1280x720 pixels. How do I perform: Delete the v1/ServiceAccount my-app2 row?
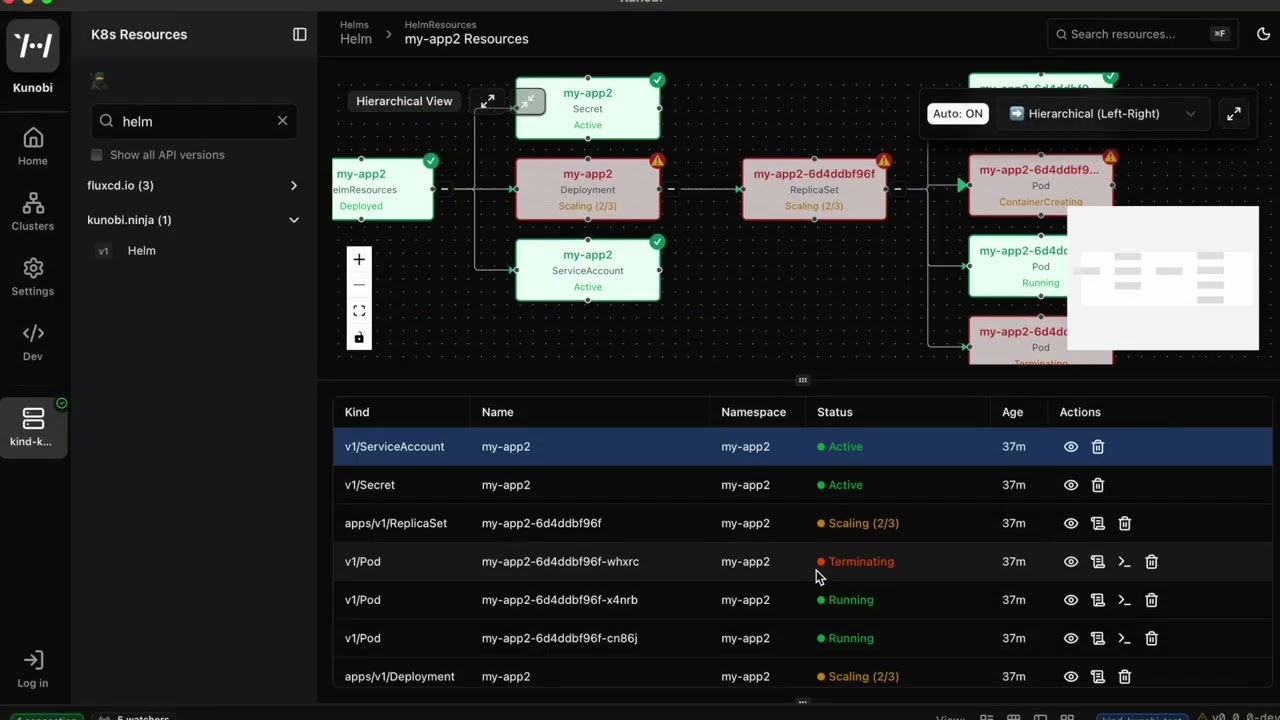(x=1098, y=447)
